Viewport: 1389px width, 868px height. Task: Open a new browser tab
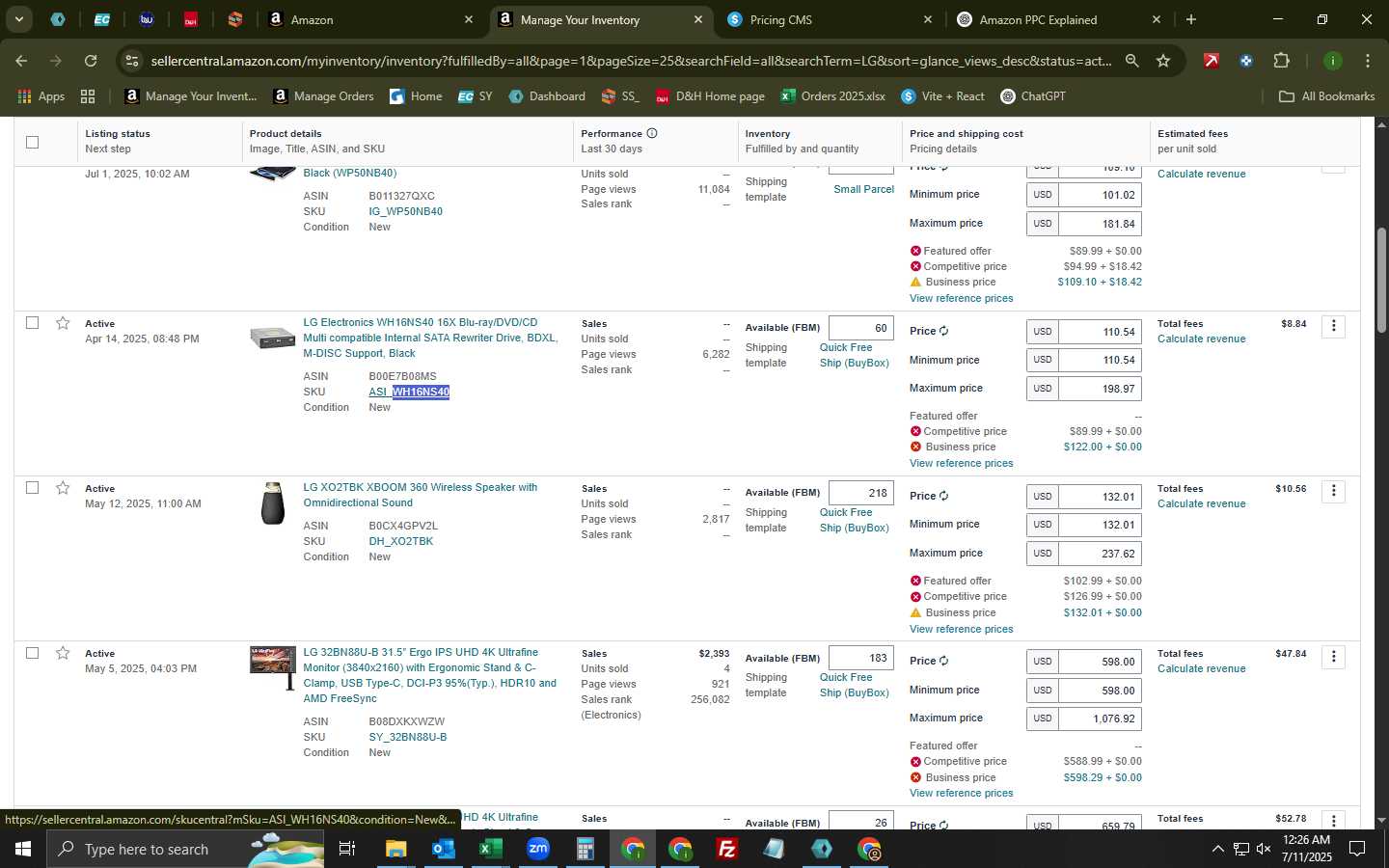(x=1191, y=19)
